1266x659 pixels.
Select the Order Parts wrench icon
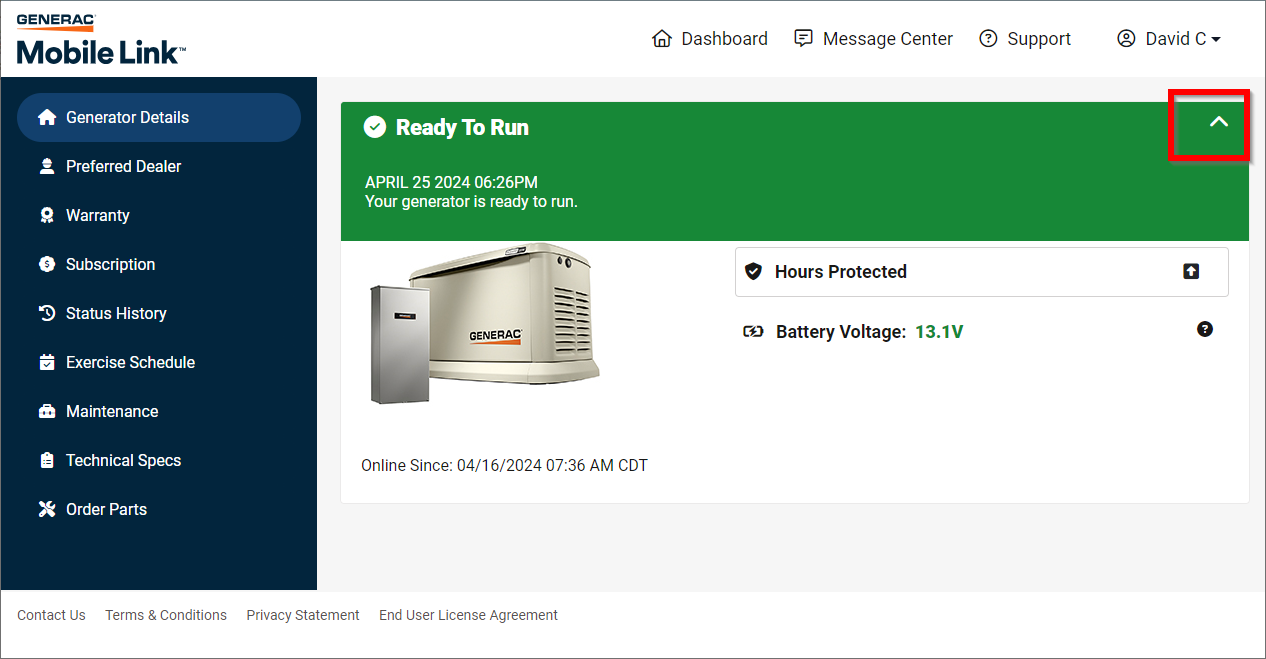(x=47, y=509)
